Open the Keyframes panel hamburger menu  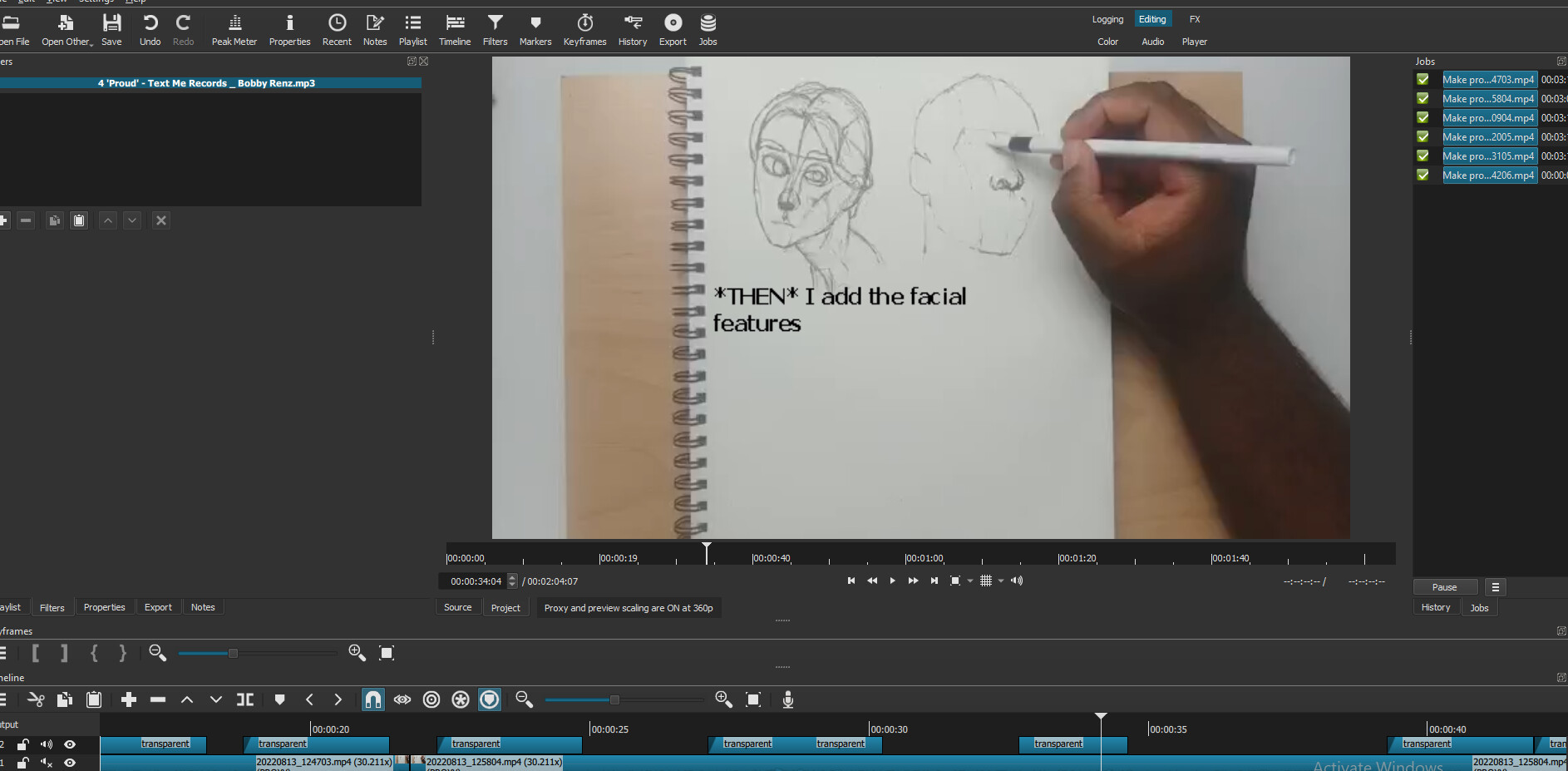(3, 653)
